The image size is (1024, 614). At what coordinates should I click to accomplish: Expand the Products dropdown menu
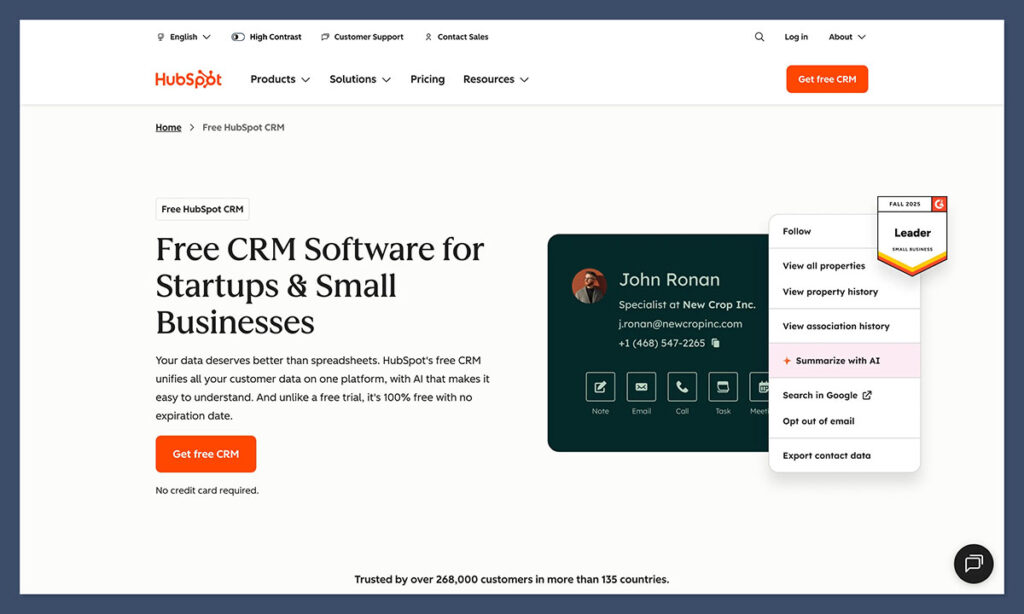click(280, 78)
